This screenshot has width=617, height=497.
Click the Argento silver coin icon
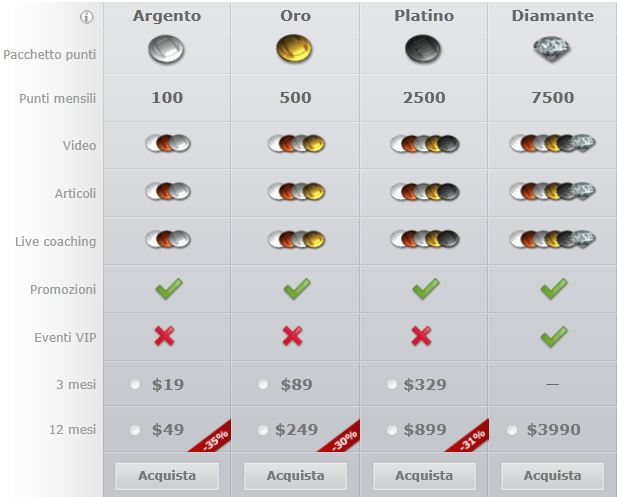pyautogui.click(x=166, y=49)
